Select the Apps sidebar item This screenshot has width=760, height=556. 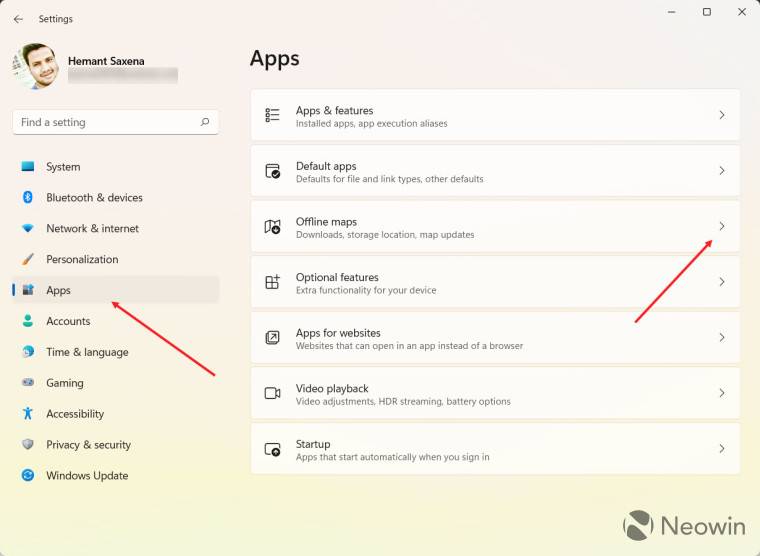(115, 290)
